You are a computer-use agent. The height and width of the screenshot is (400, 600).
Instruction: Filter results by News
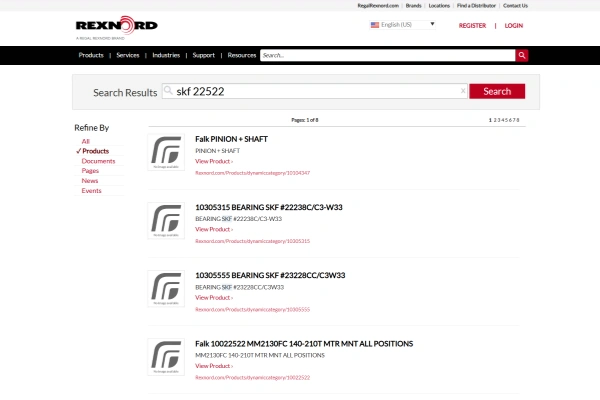[x=90, y=181]
